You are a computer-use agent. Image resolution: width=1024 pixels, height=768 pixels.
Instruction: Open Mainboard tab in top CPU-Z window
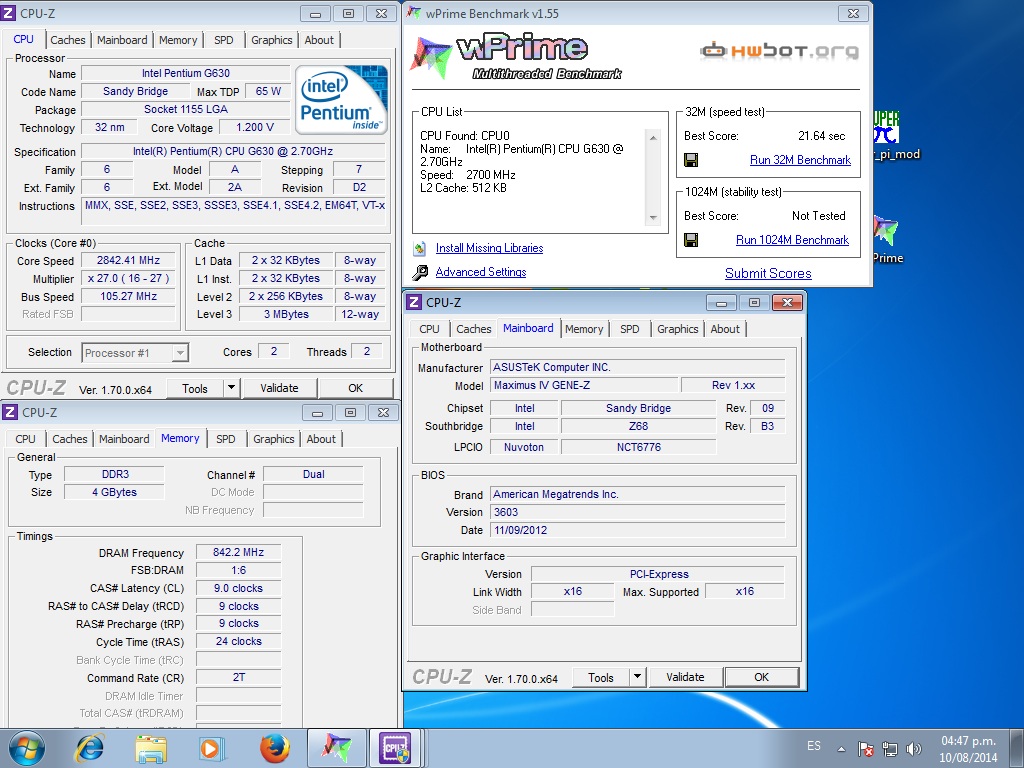click(x=122, y=40)
